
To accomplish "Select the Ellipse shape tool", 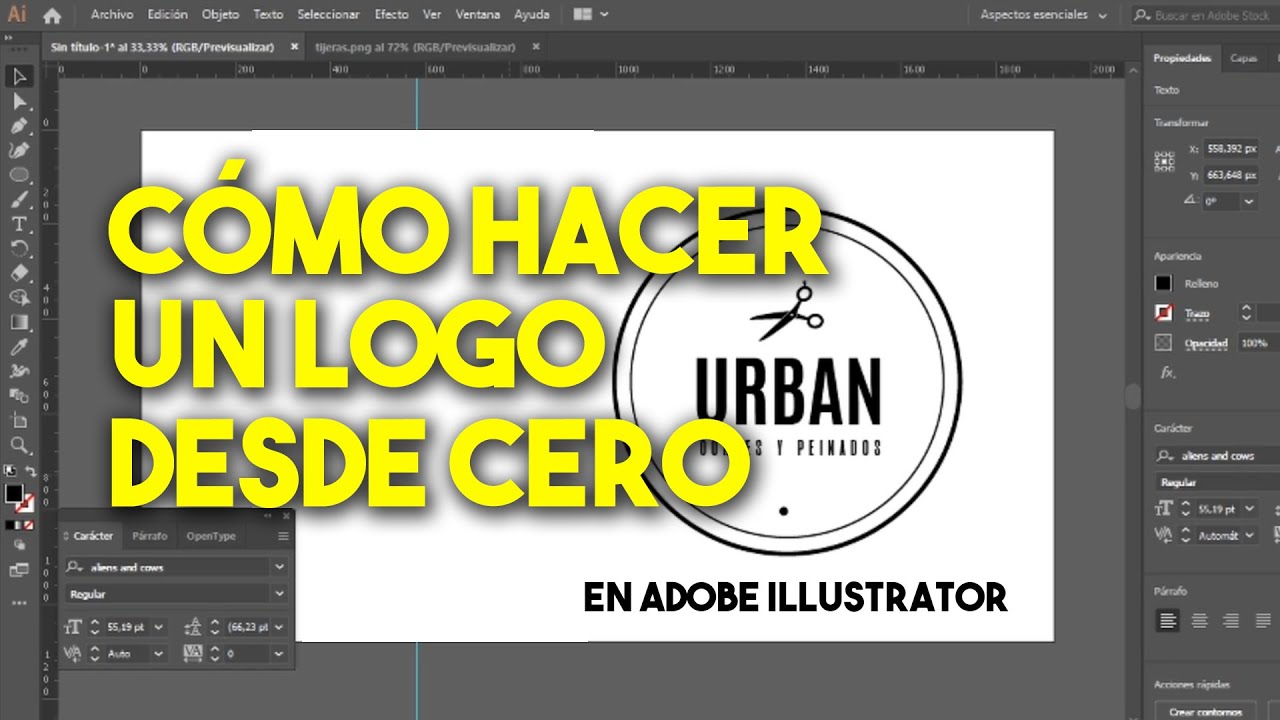I will click(19, 174).
